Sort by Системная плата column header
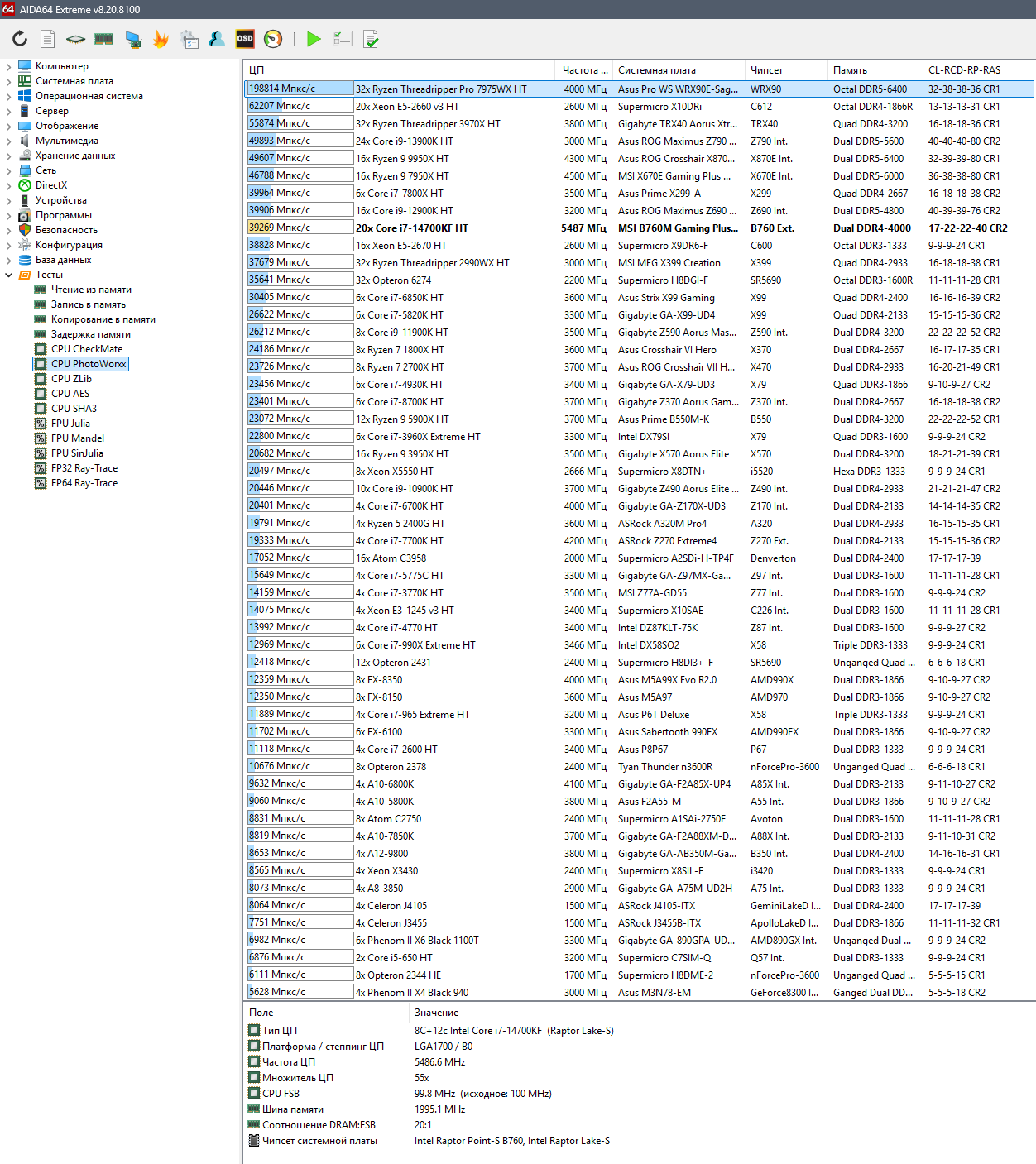Image resolution: width=1036 pixels, height=1164 pixels. (678, 70)
